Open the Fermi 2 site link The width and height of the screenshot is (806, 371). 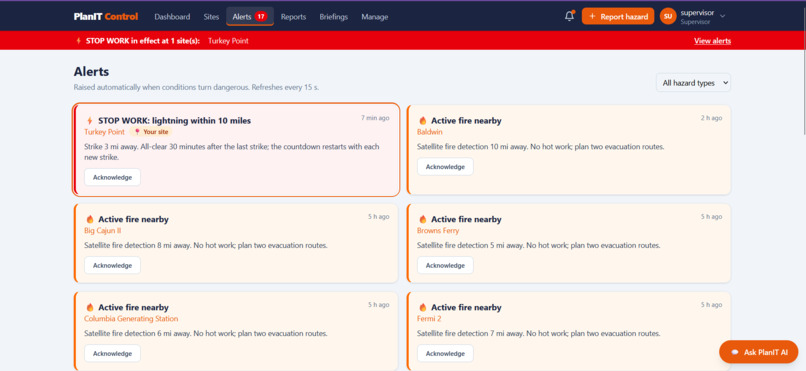point(429,319)
